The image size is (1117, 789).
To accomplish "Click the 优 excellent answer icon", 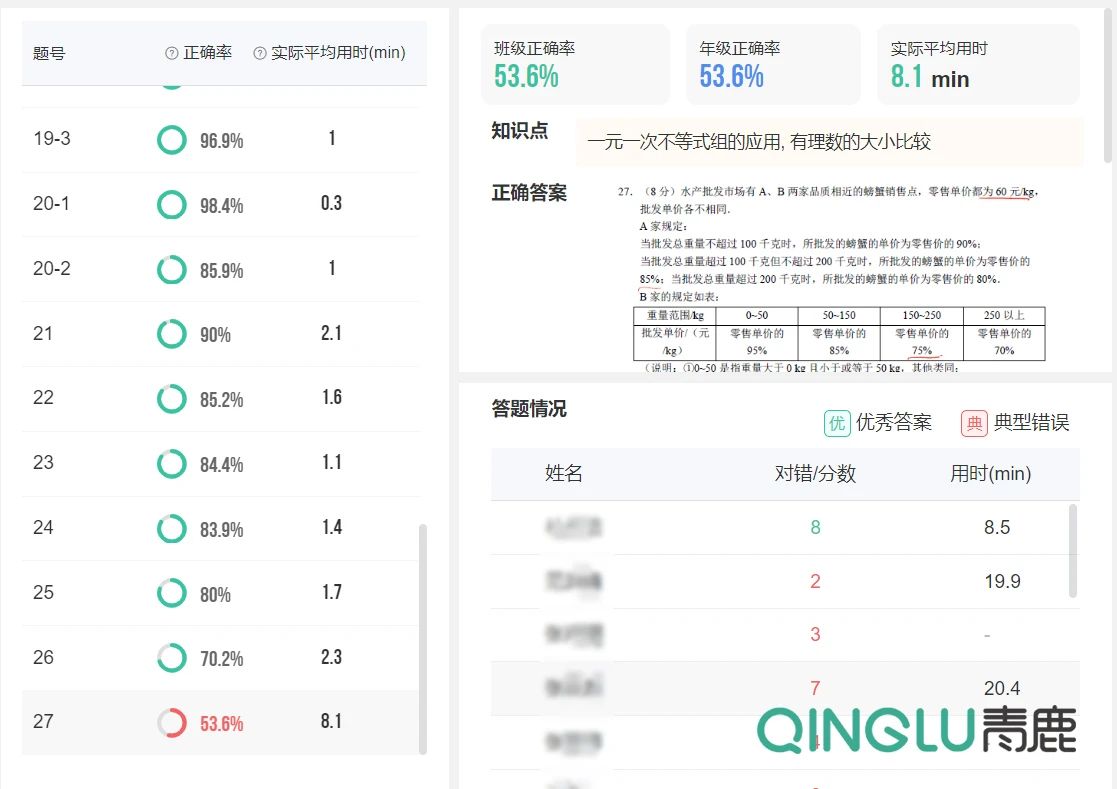I will (836, 423).
